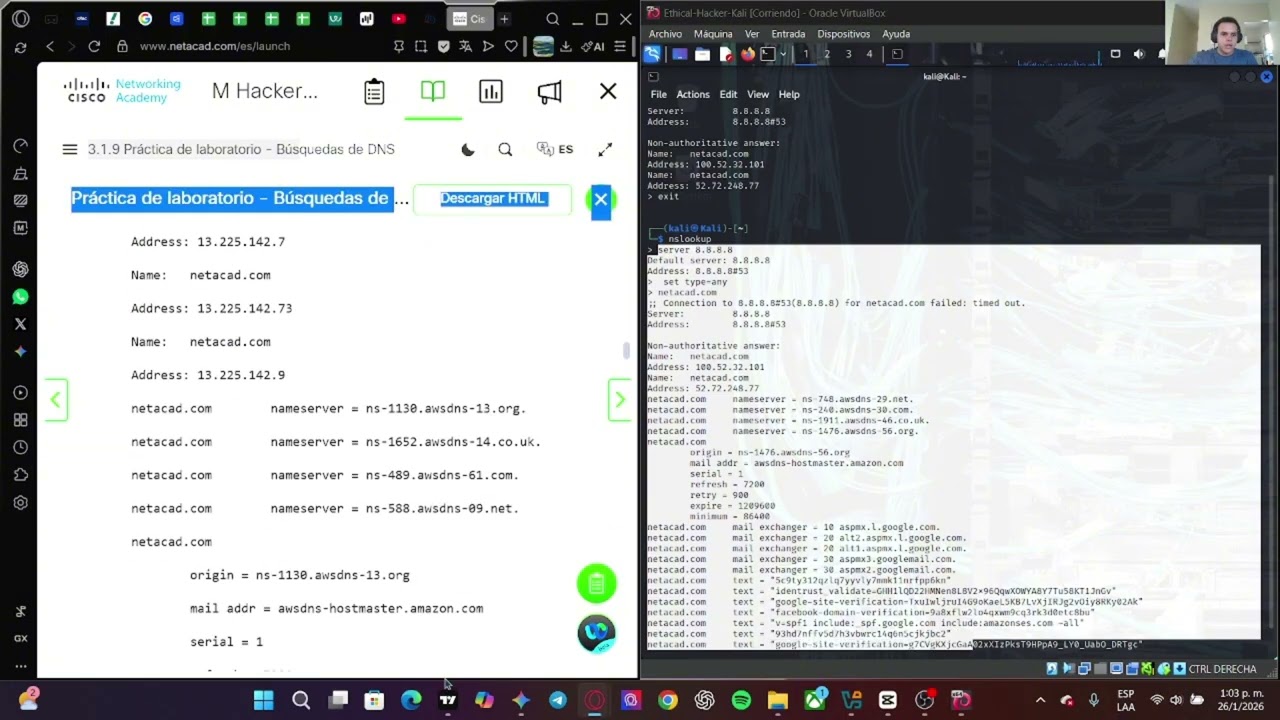Open Opera tab search magnifier
The width and height of the screenshot is (1280, 720).
click(552, 19)
